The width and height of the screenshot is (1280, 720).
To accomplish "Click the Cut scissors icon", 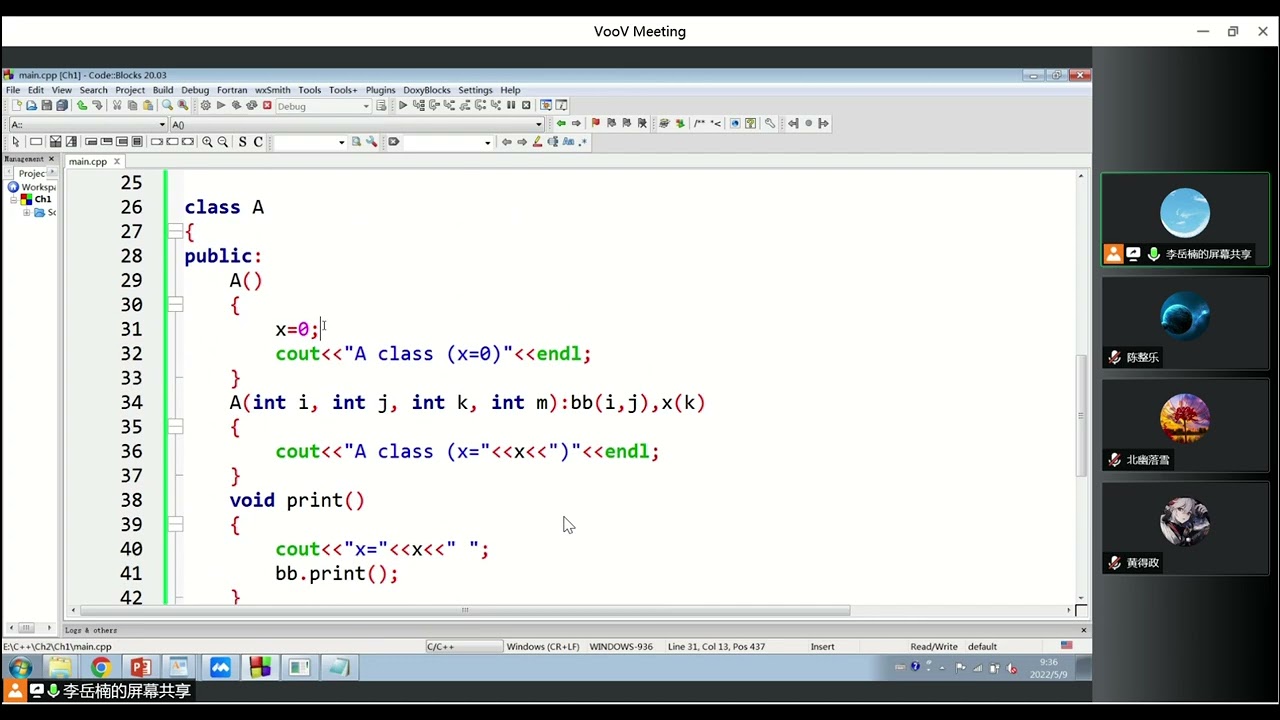I will (x=117, y=105).
